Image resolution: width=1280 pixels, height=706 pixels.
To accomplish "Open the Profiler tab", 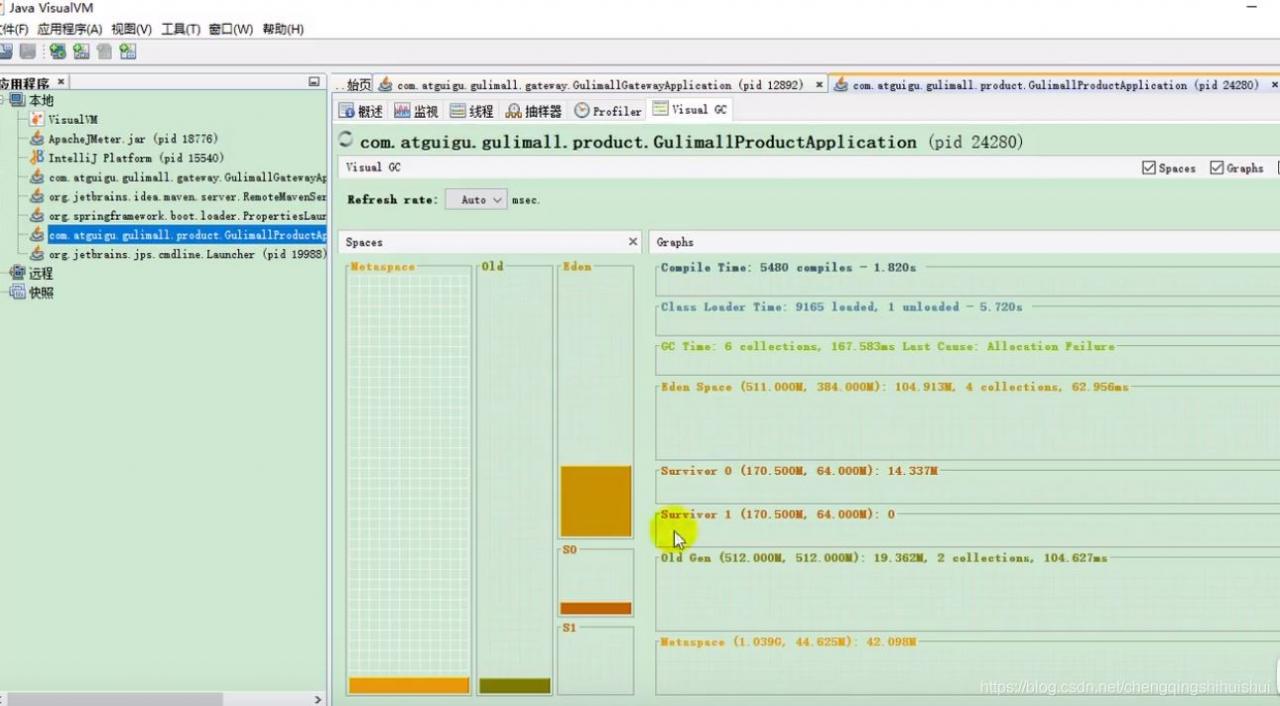I will pos(608,111).
